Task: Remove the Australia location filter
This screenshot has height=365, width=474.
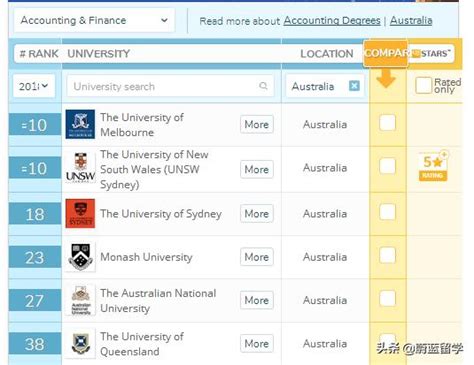Action: (x=354, y=86)
